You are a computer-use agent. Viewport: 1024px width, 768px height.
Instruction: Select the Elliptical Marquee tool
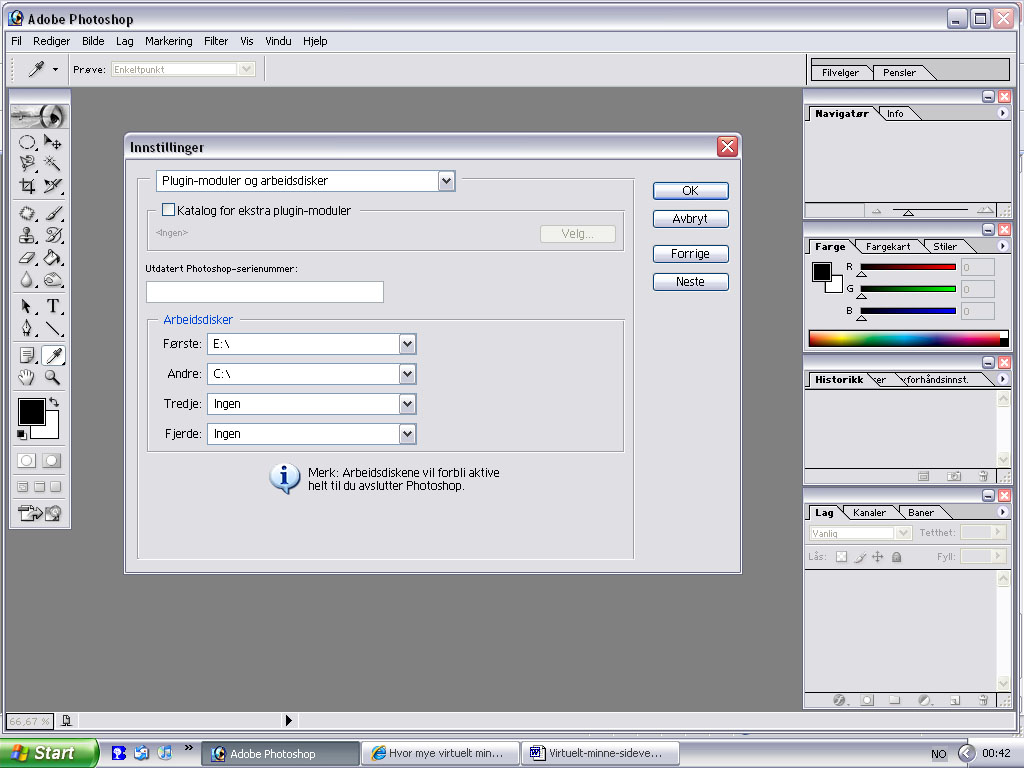27,142
